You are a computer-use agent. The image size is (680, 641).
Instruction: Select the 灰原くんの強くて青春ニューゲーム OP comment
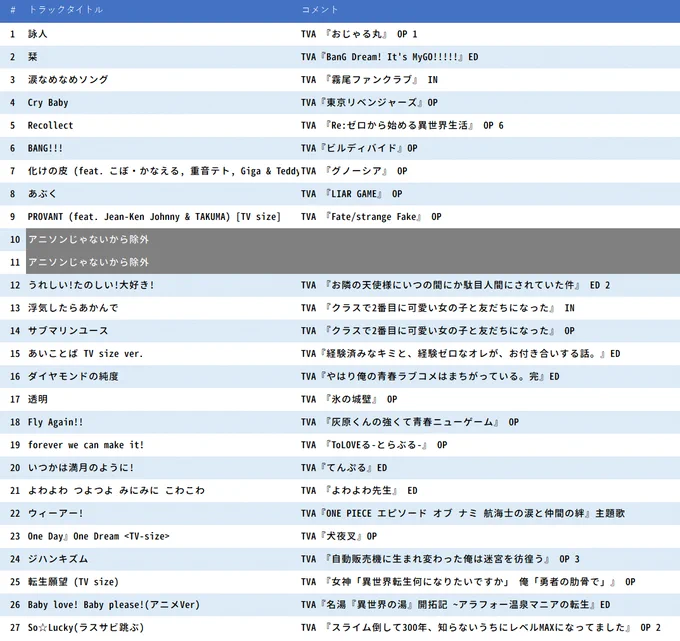pos(410,422)
